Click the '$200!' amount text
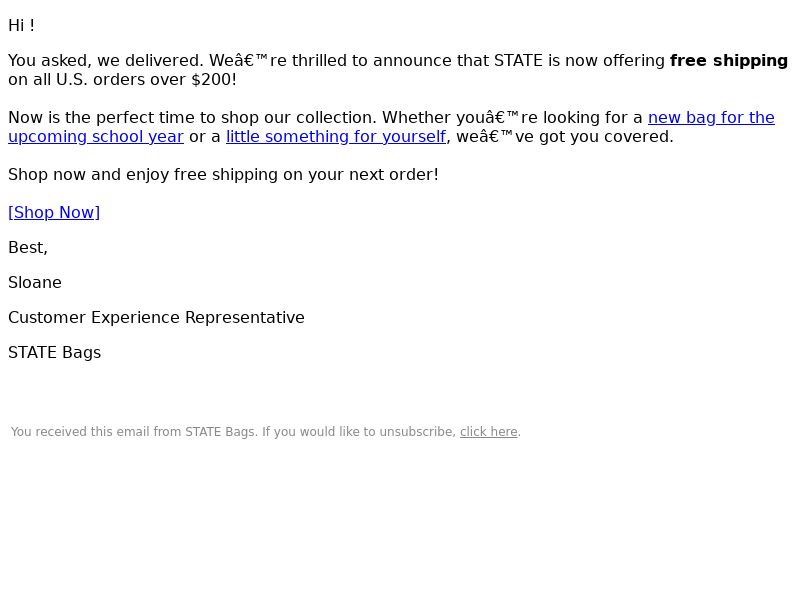 click(x=214, y=80)
